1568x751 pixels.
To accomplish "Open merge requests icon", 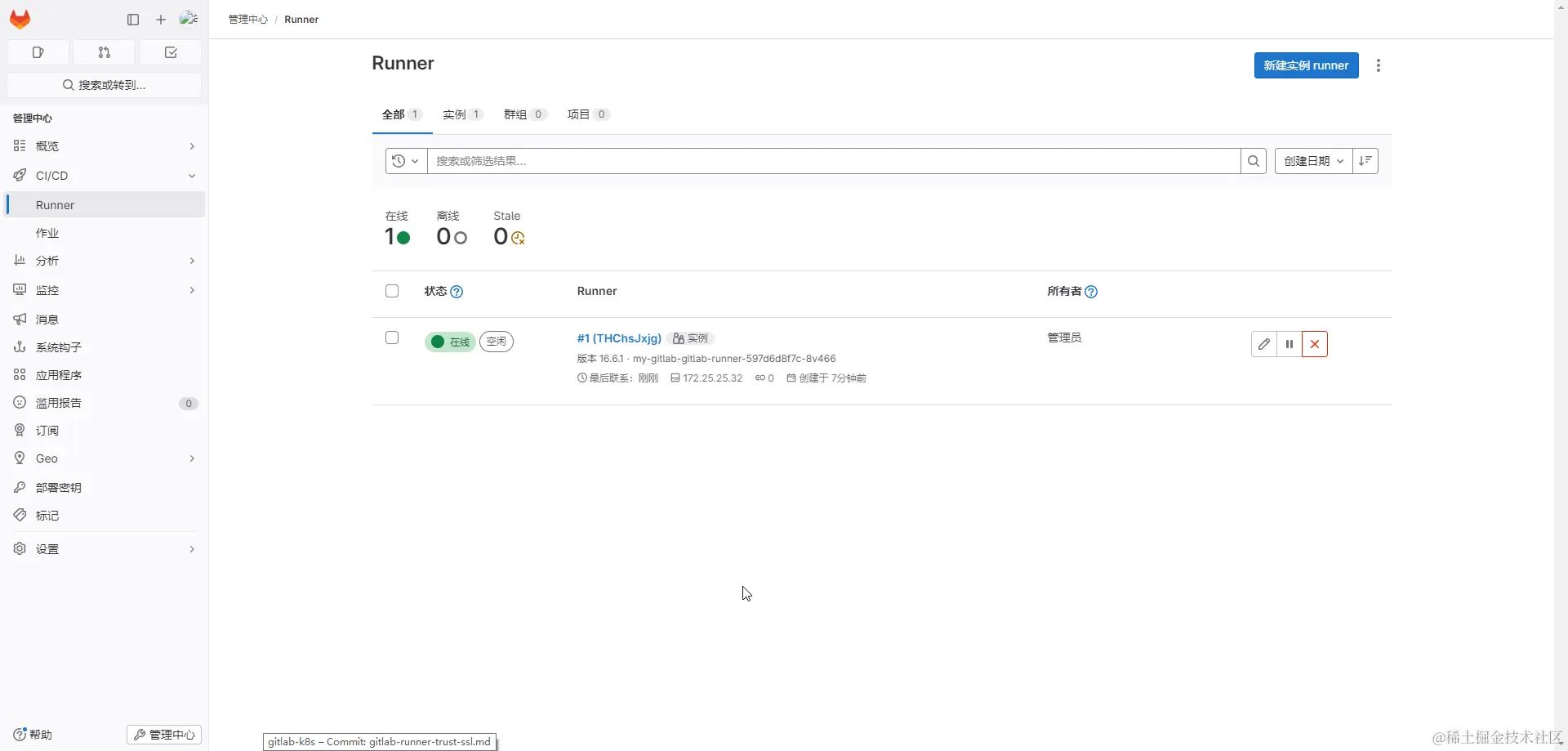I will 104,52.
